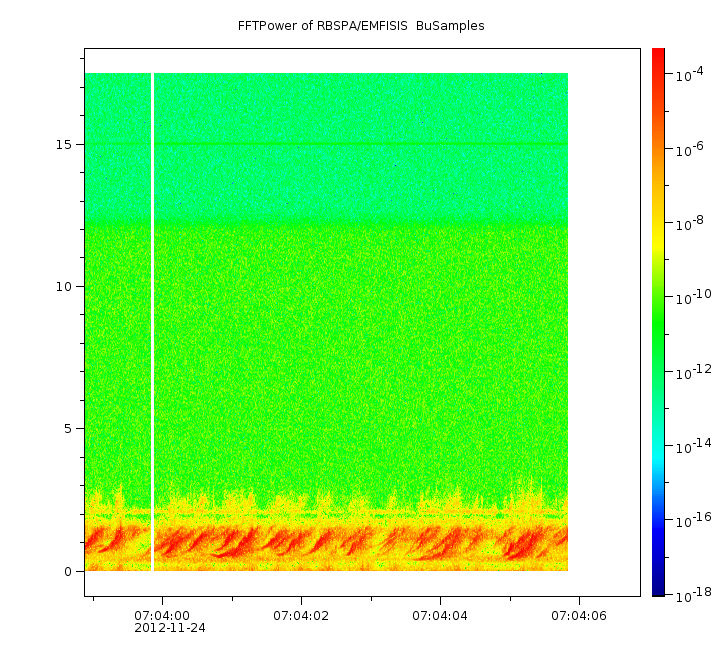Click the time label '07:04:00'
This screenshot has height=656, width=724.
[162, 616]
